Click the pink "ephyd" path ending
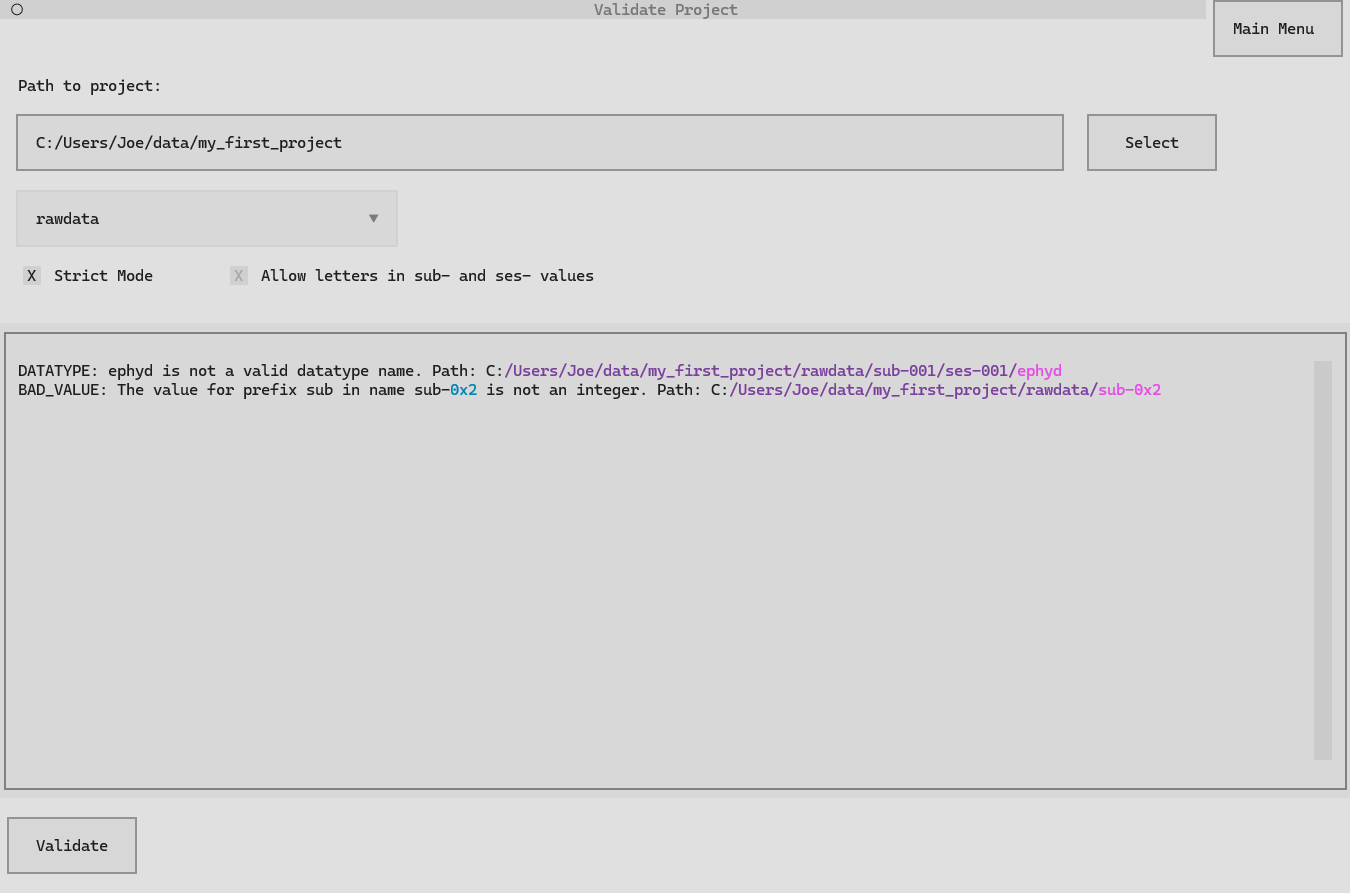This screenshot has height=893, width=1350. coord(1039,371)
